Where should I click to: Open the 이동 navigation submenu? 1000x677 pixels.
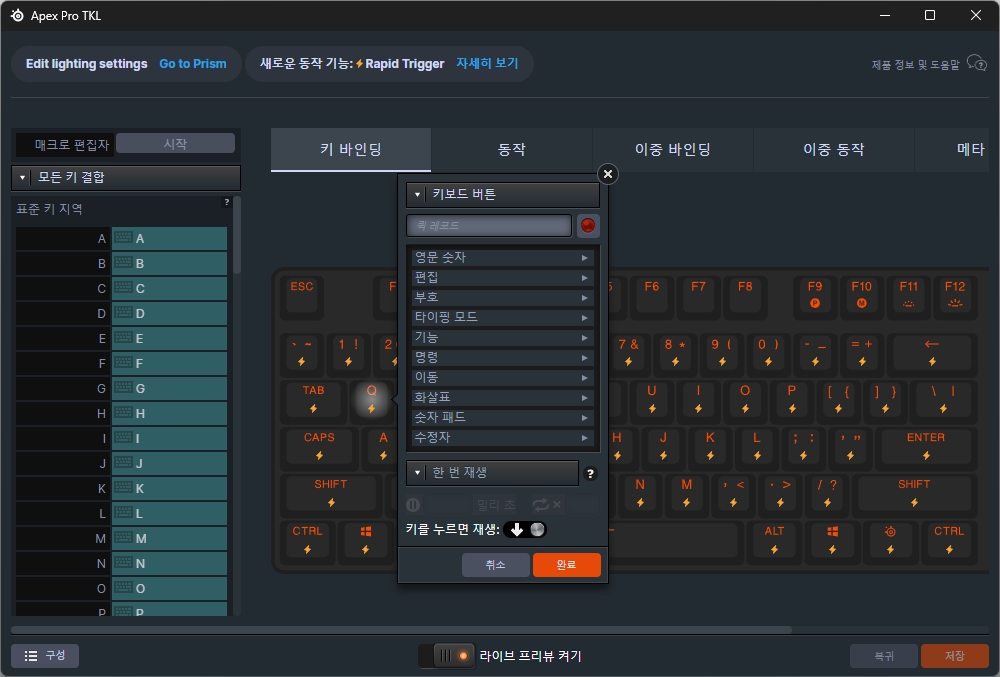(503, 377)
